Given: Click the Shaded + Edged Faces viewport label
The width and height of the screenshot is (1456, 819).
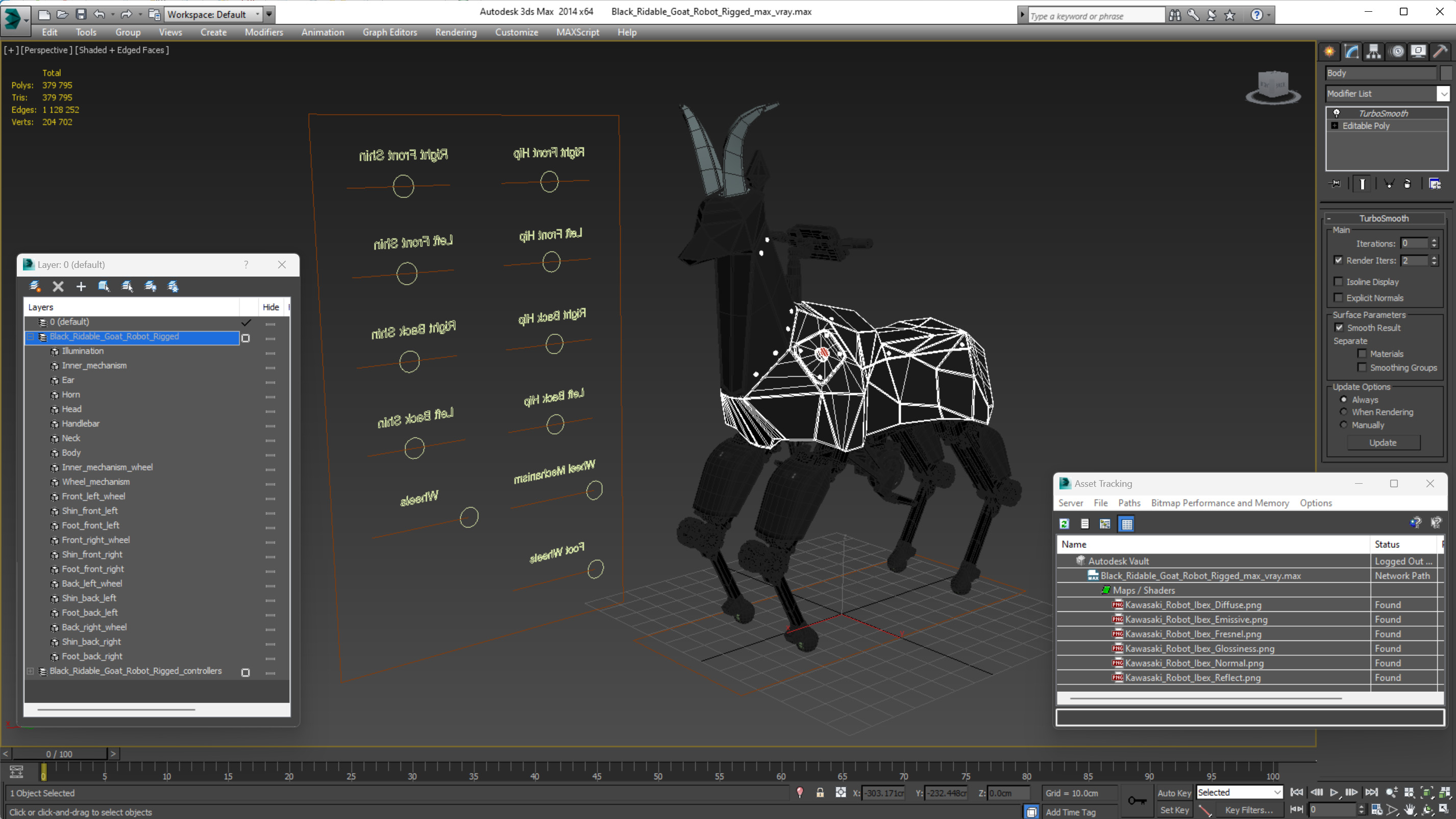Looking at the screenshot, I should point(122,51).
